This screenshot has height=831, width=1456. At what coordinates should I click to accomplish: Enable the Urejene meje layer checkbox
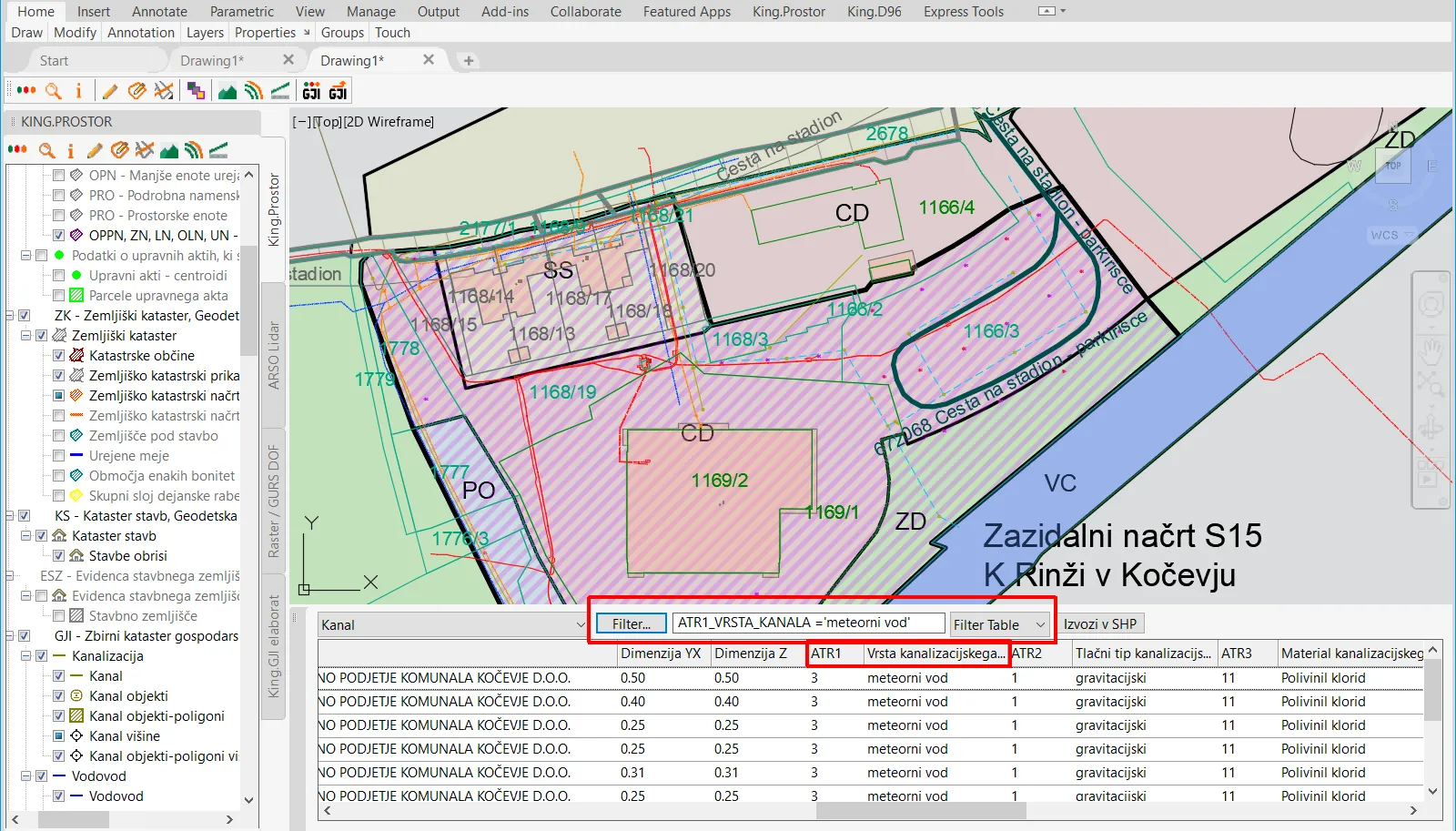pyautogui.click(x=58, y=456)
